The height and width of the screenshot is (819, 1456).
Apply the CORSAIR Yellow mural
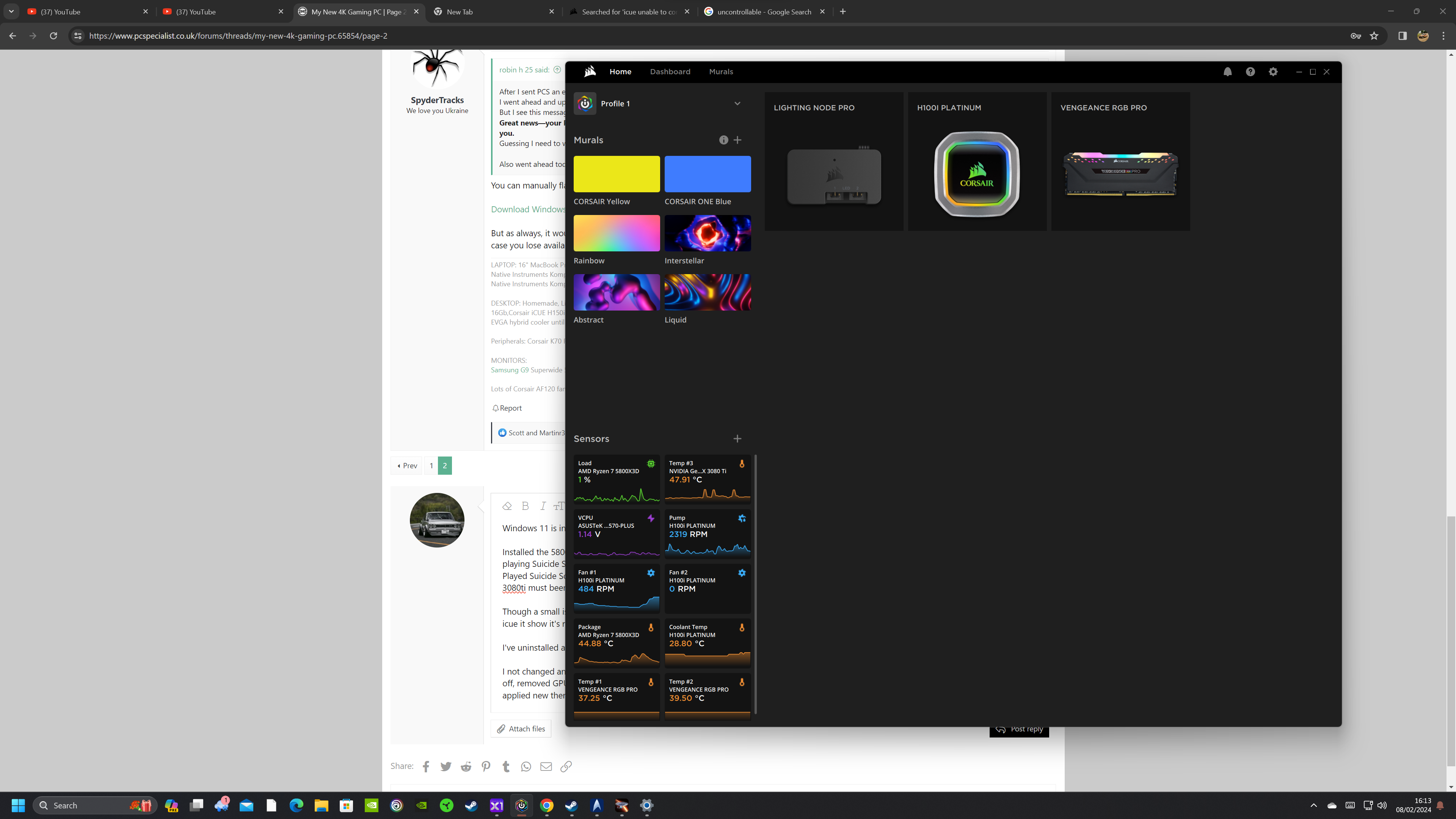pos(617,174)
